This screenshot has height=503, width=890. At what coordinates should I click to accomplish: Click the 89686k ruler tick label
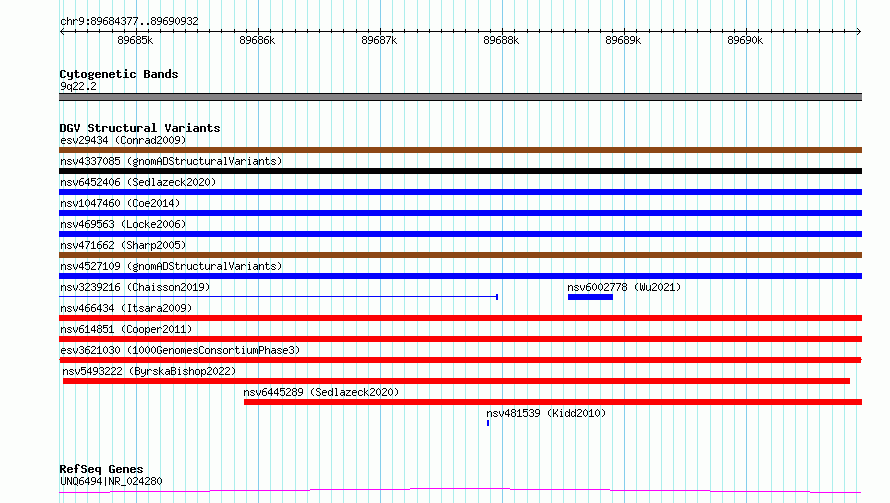click(257, 40)
